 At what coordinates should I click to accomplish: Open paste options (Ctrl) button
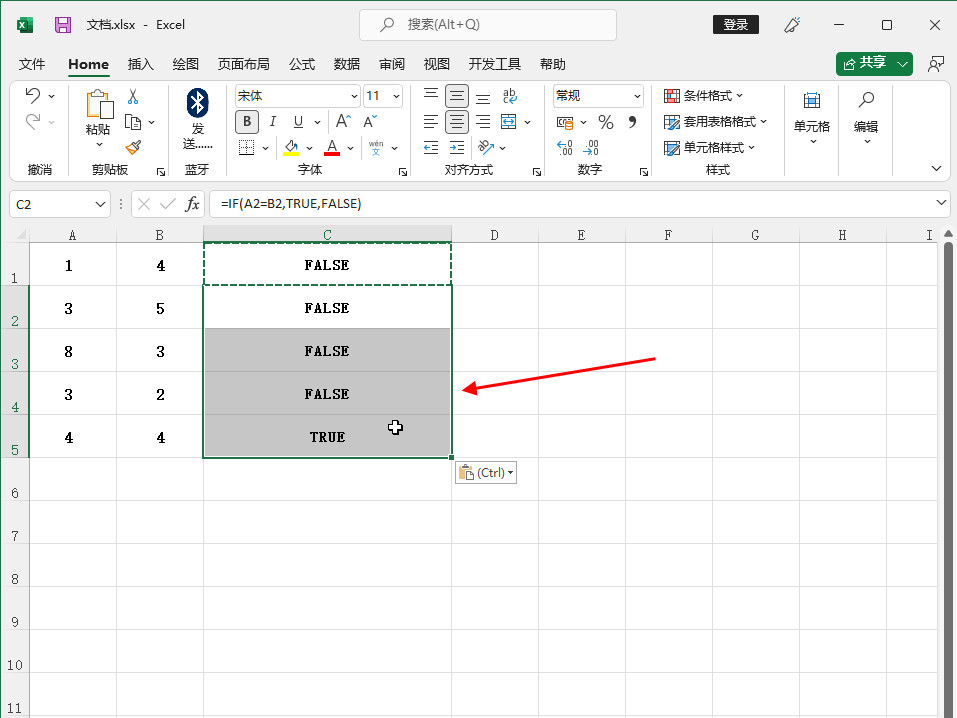(x=486, y=473)
